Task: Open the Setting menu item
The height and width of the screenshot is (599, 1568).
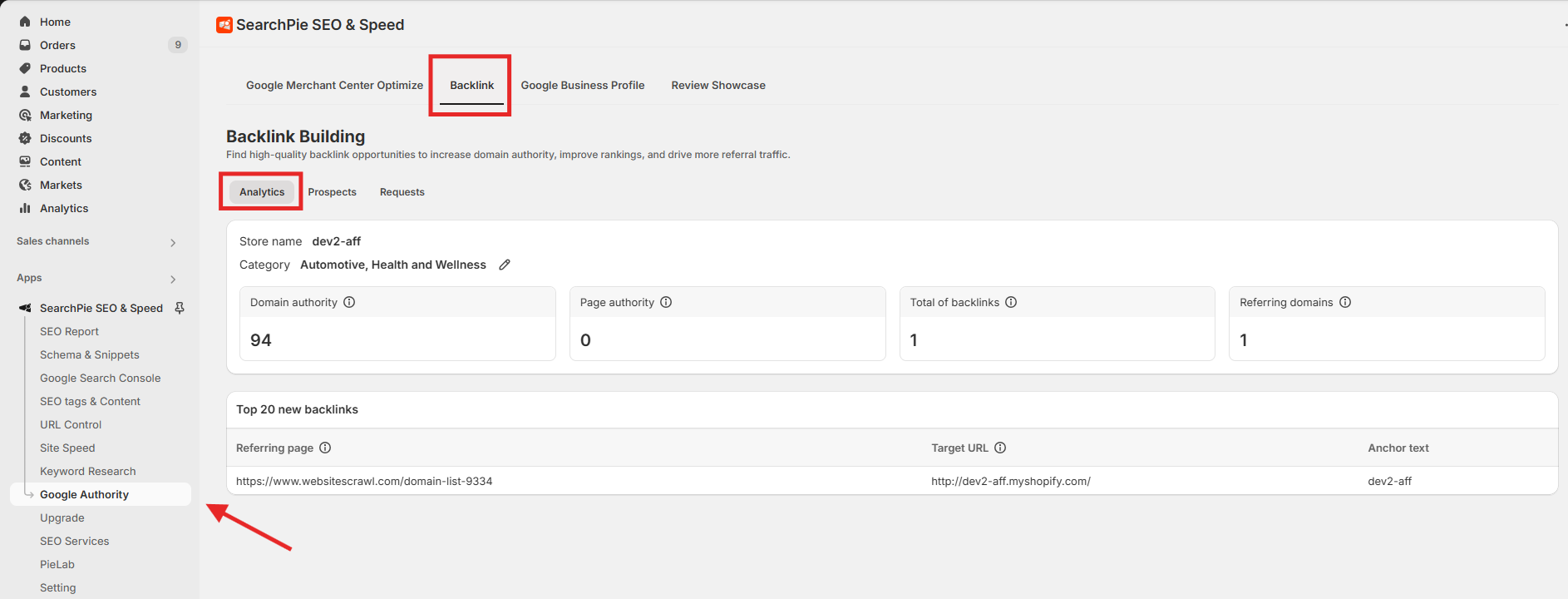Action: 58,587
